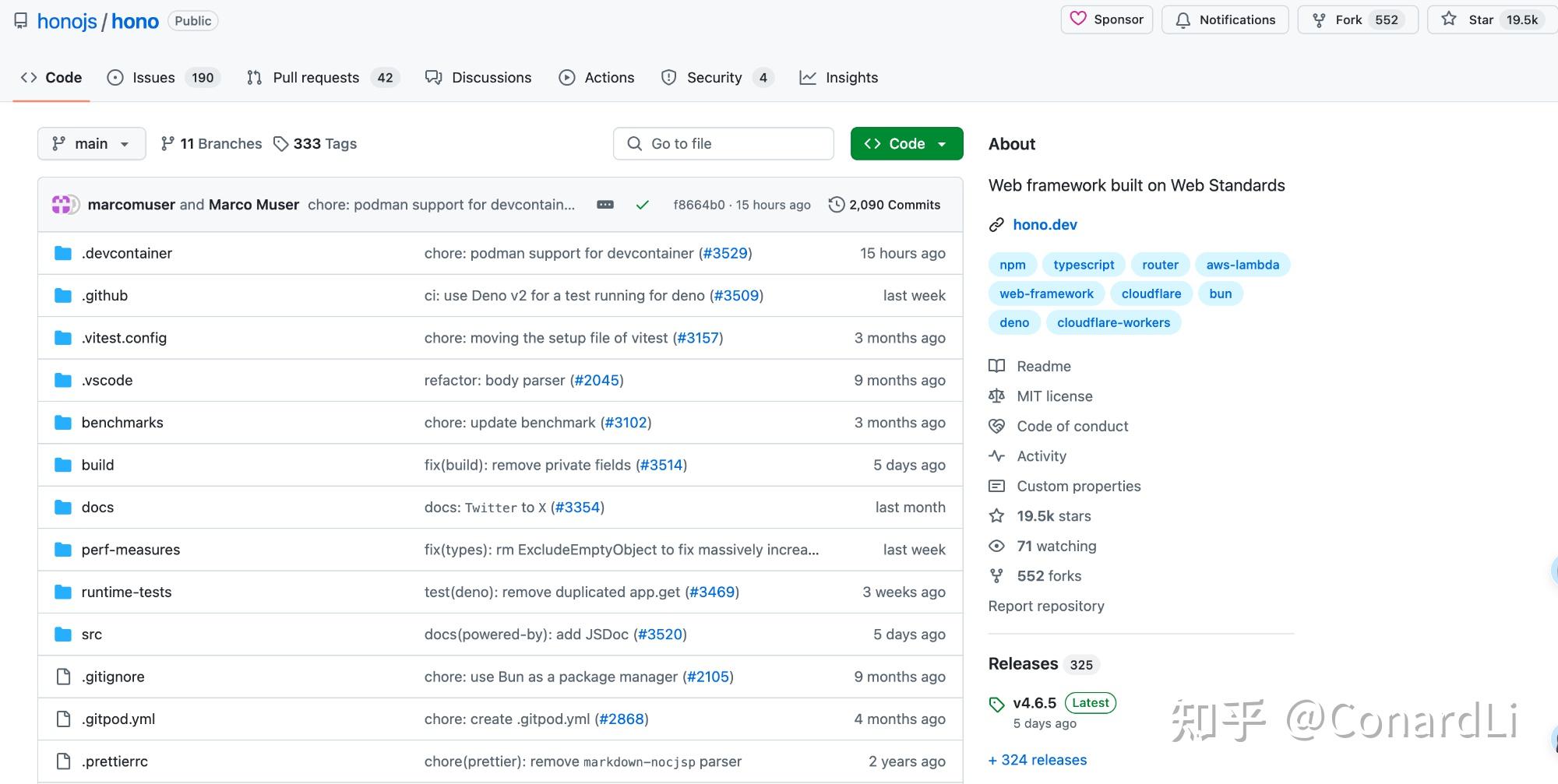This screenshot has height=784, width=1558.
Task: Click the Notifications bell icon
Action: (1183, 20)
